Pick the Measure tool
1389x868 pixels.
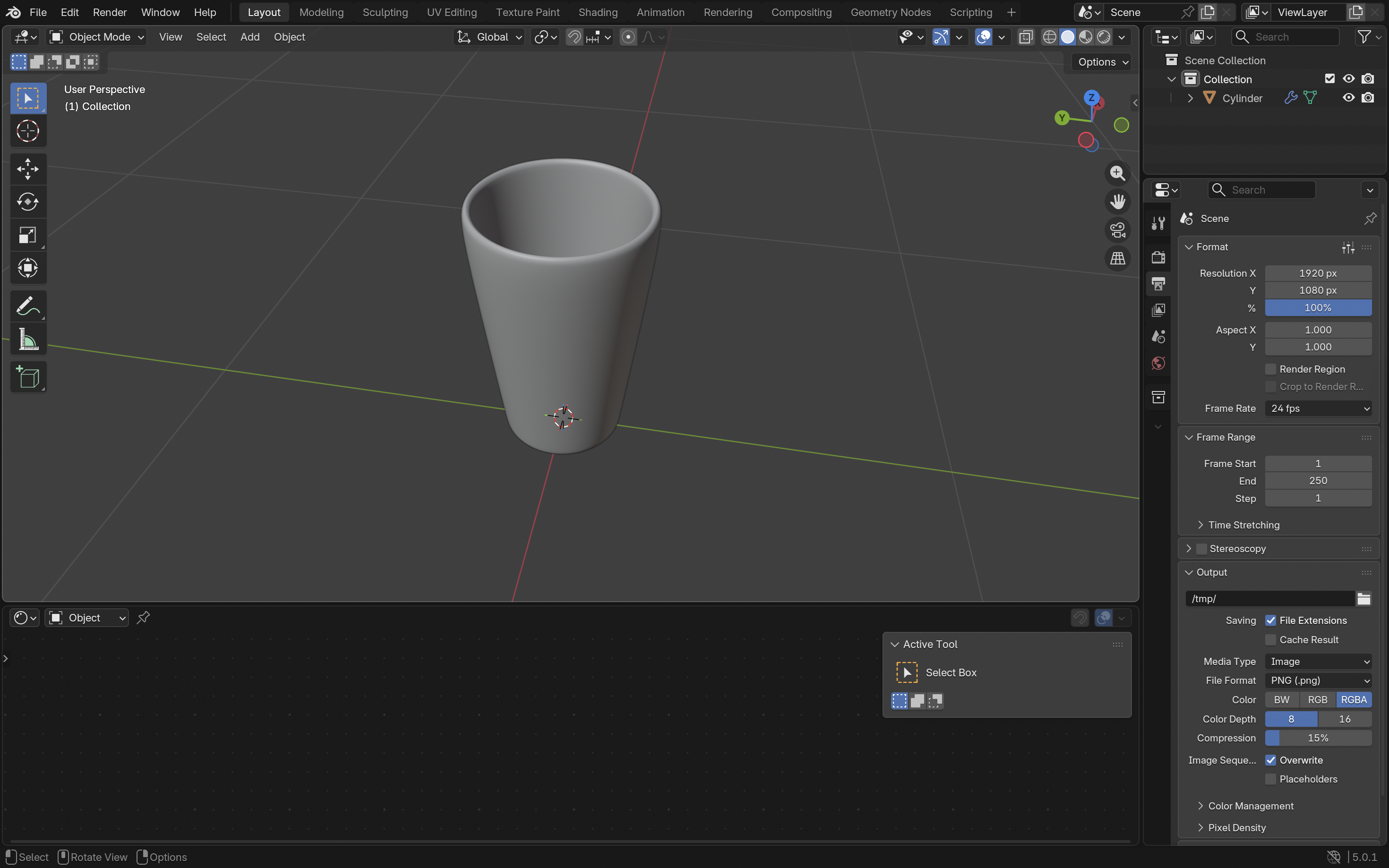[27, 339]
